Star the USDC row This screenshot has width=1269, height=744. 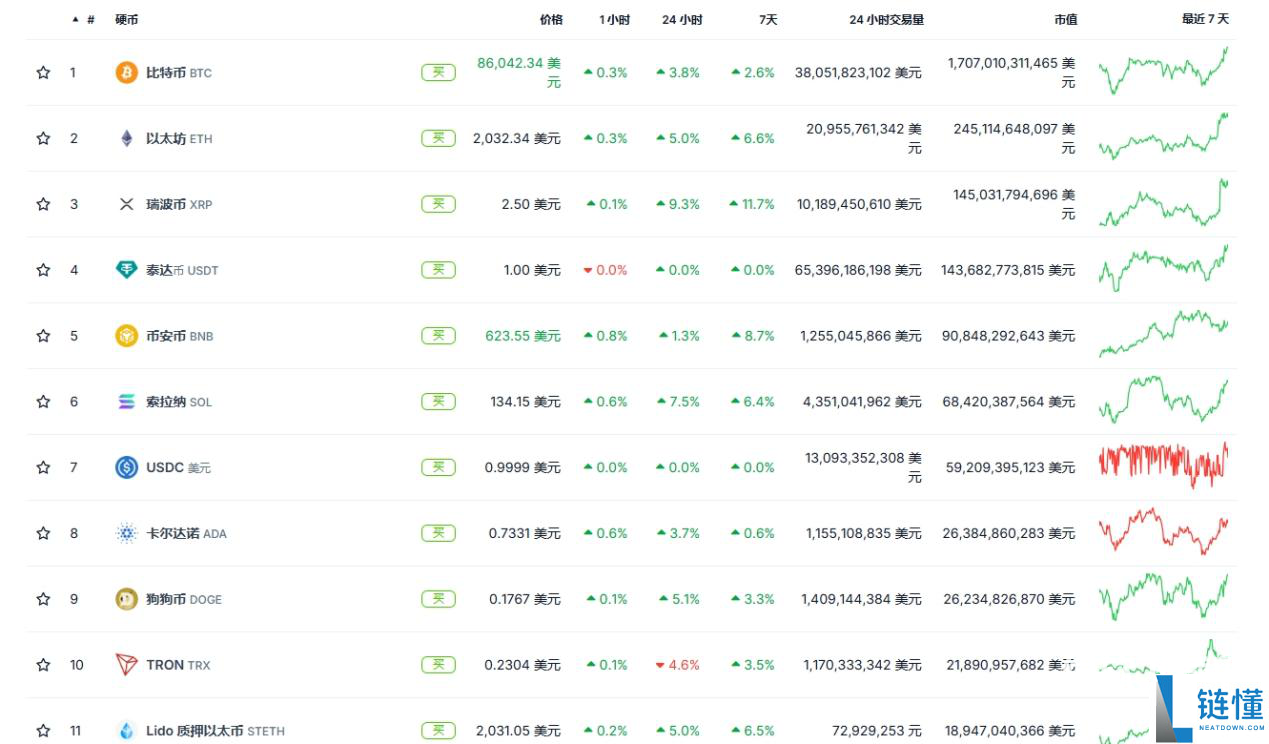(43, 467)
